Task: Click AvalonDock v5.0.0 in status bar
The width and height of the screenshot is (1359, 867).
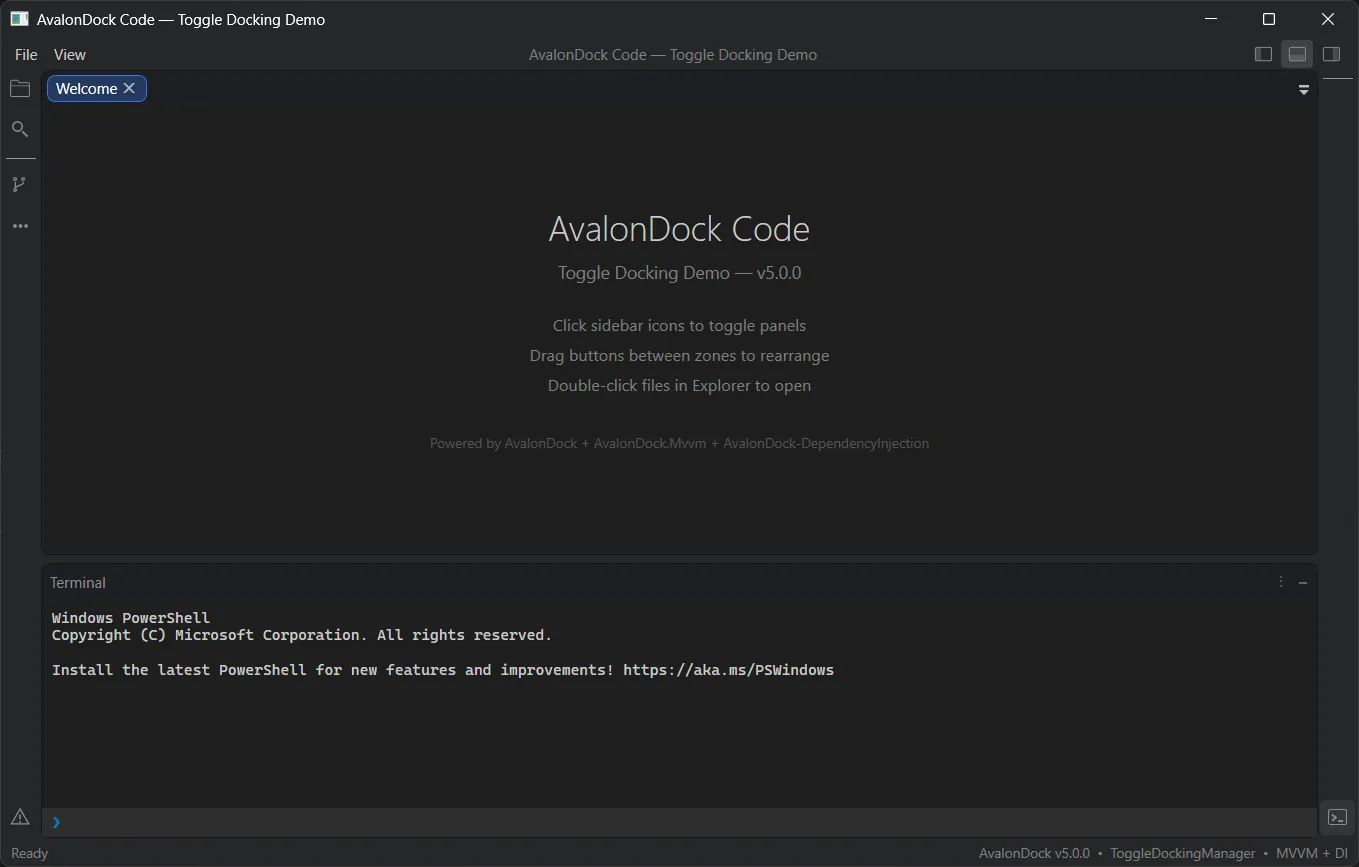Action: pyautogui.click(x=1034, y=853)
